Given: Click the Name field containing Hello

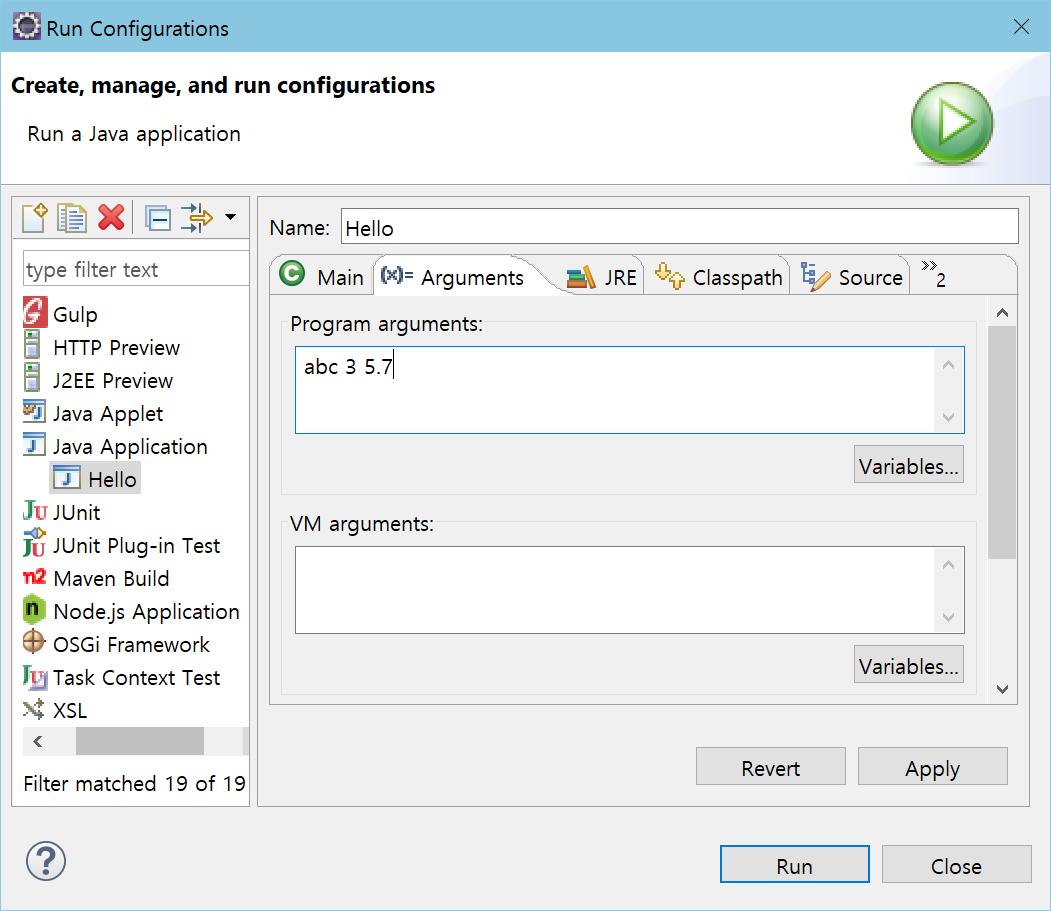Looking at the screenshot, I should pyautogui.click(x=680, y=227).
